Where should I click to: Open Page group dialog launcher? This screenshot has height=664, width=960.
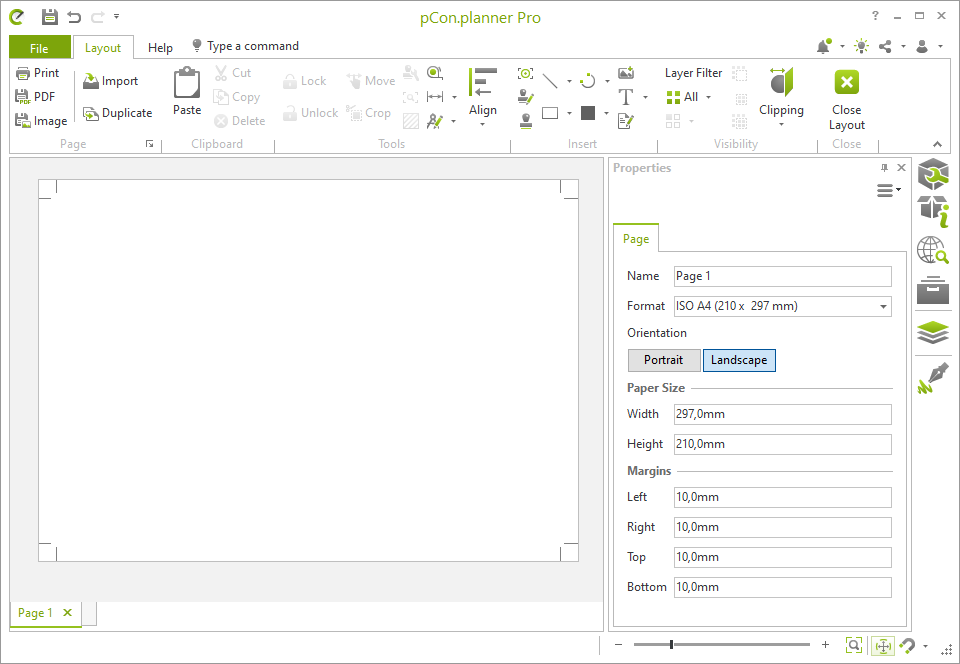(149, 144)
